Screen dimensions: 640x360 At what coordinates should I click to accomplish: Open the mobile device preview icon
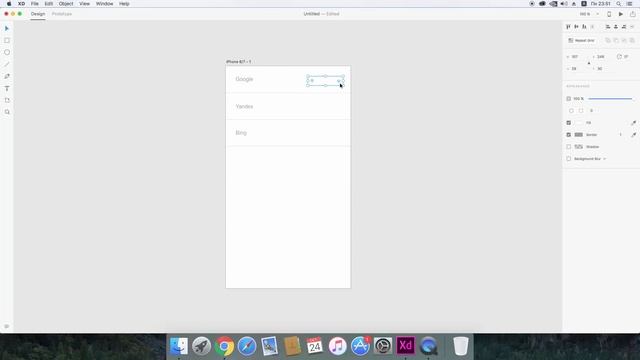[609, 14]
